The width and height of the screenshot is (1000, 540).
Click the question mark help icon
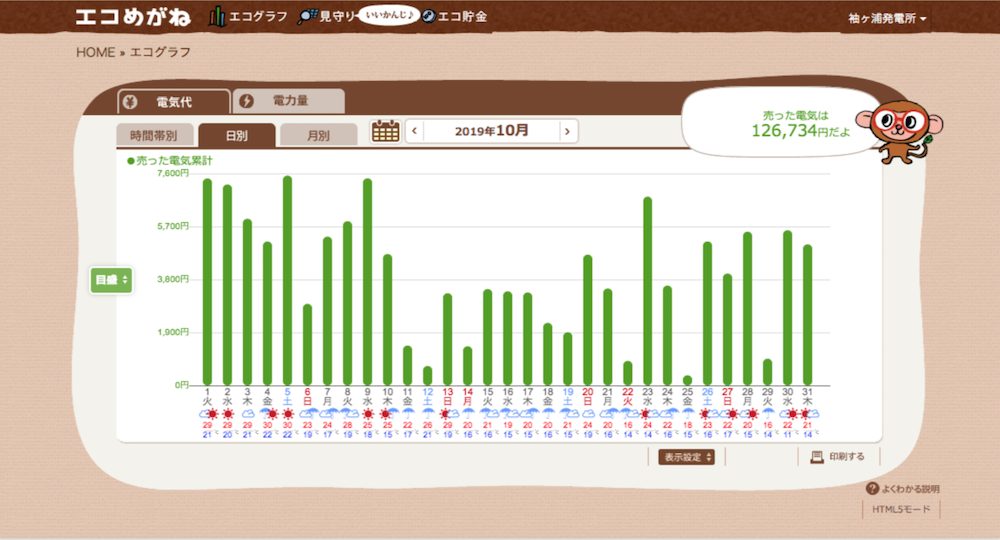coord(872,489)
